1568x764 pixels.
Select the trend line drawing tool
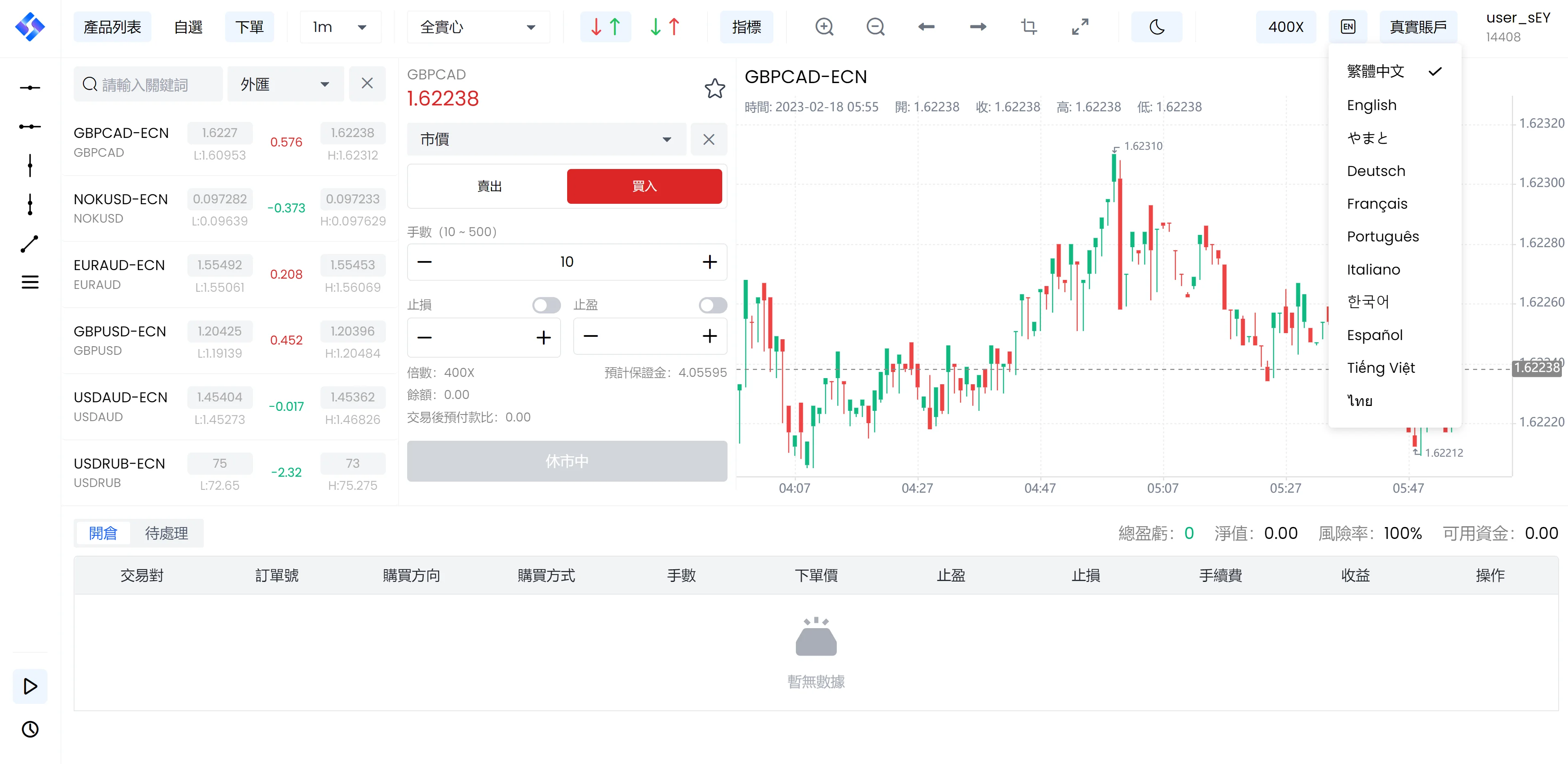pyautogui.click(x=30, y=244)
